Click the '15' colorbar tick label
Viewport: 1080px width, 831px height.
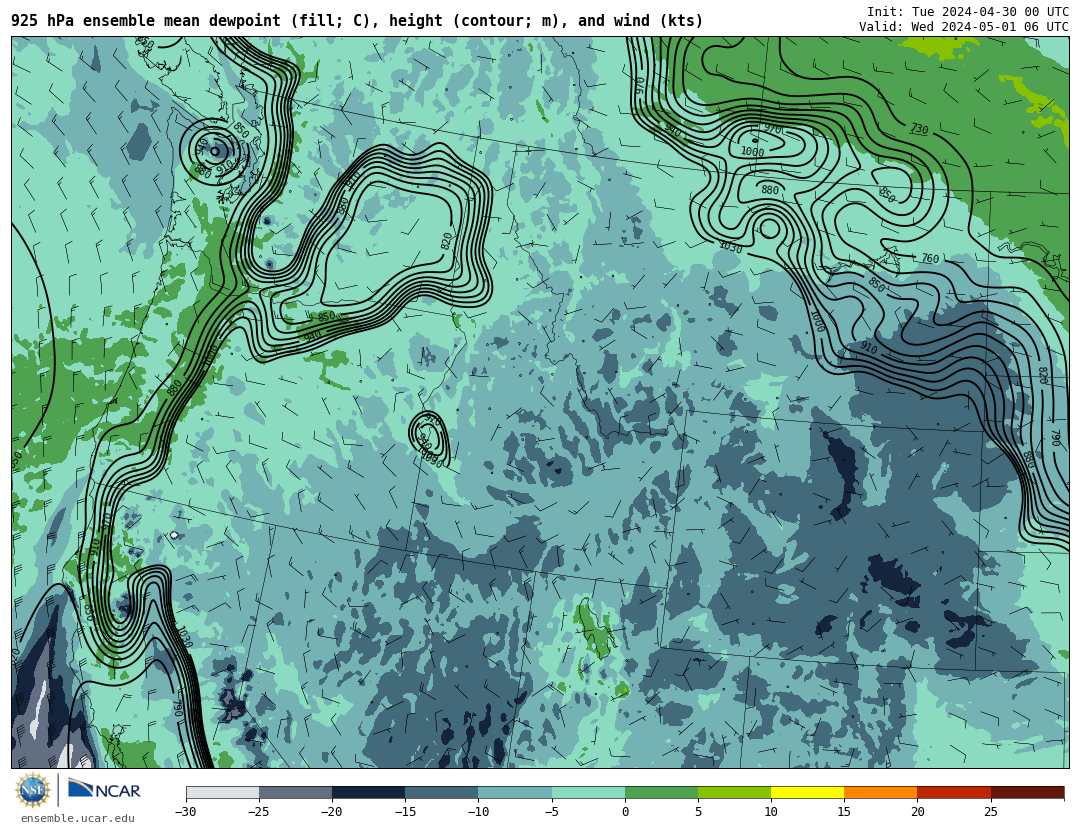click(x=844, y=812)
